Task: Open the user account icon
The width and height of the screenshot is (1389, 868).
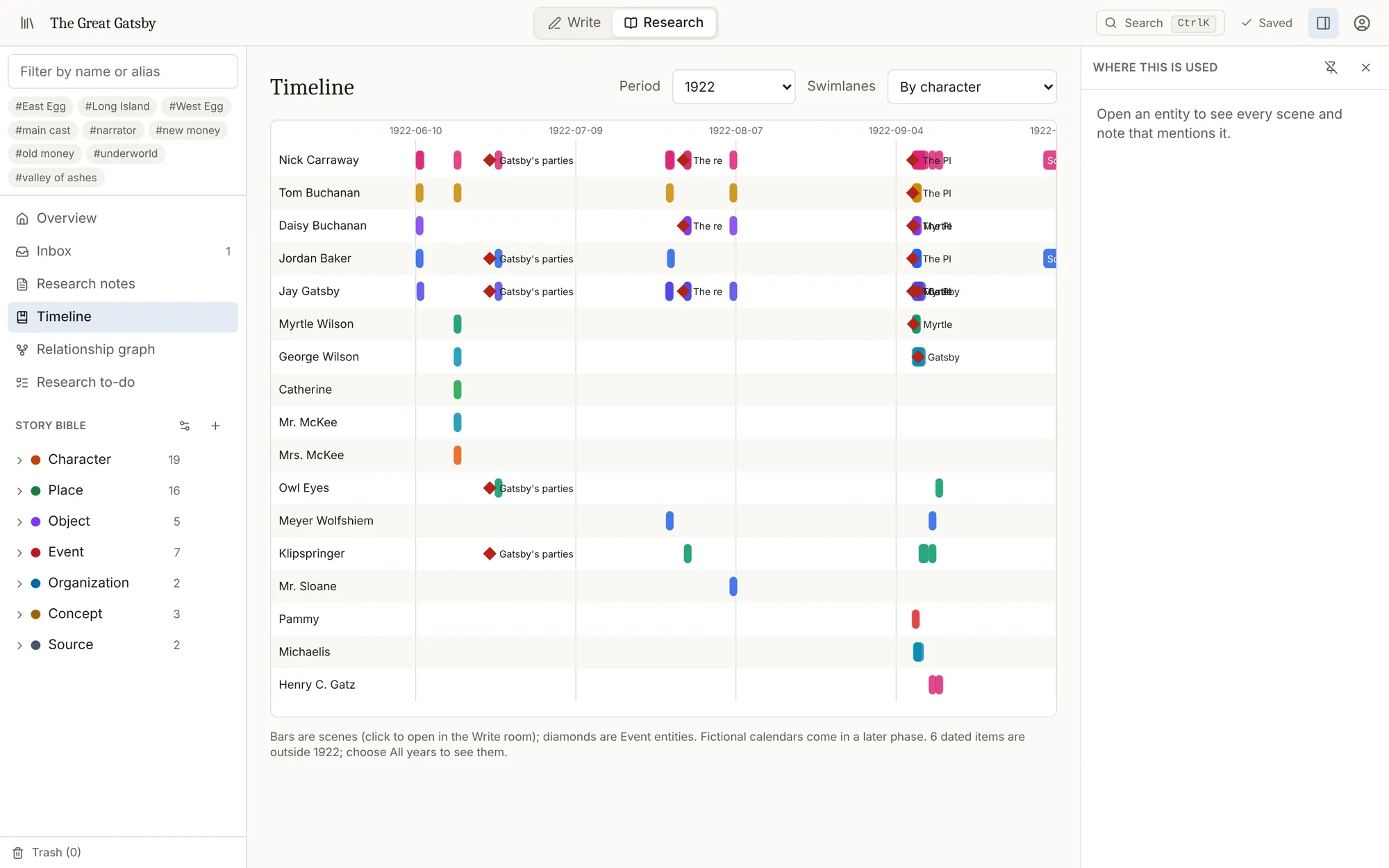Action: 1361,23
